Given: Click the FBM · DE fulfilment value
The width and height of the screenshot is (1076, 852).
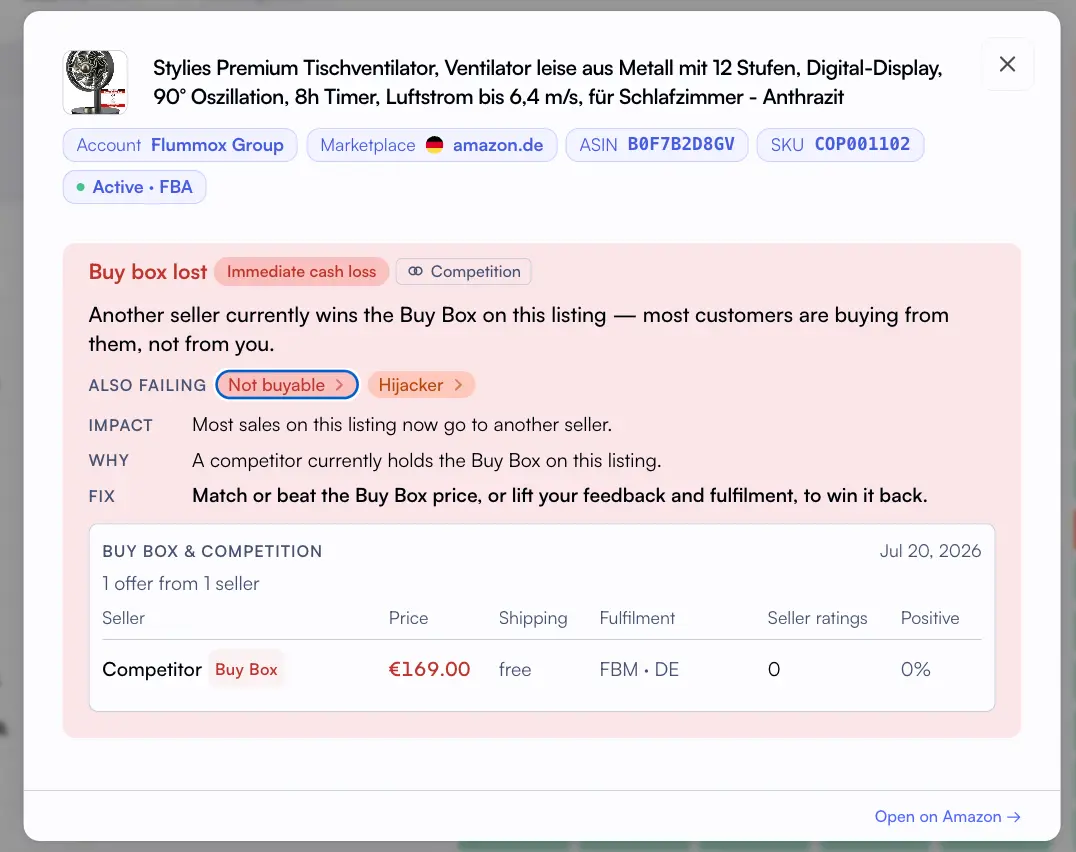Looking at the screenshot, I should pyautogui.click(x=639, y=670).
